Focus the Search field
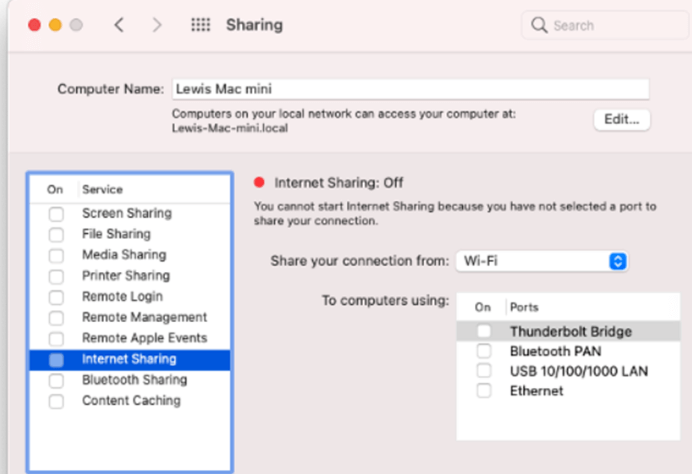 606,25
